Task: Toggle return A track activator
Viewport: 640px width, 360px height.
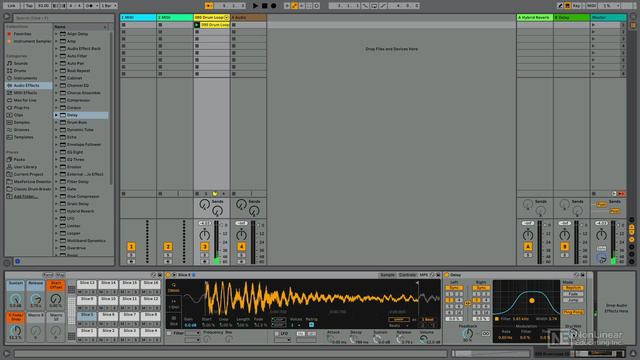Action: (528, 247)
